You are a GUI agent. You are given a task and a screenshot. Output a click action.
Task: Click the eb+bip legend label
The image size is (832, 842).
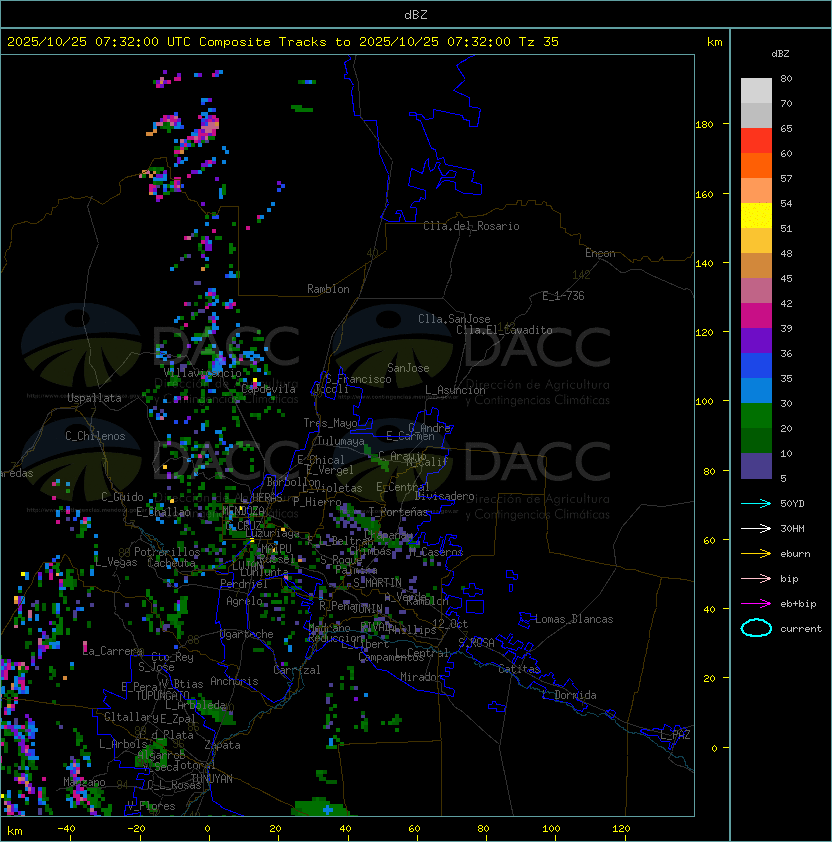click(x=798, y=604)
